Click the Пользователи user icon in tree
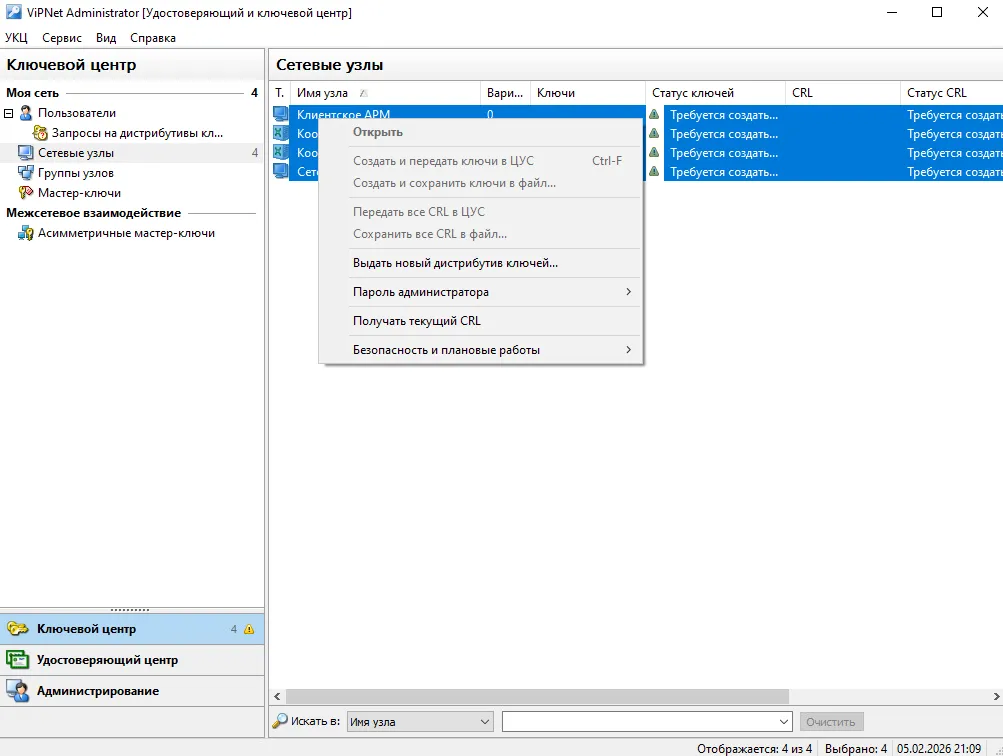The image size is (1003, 756). (26, 113)
